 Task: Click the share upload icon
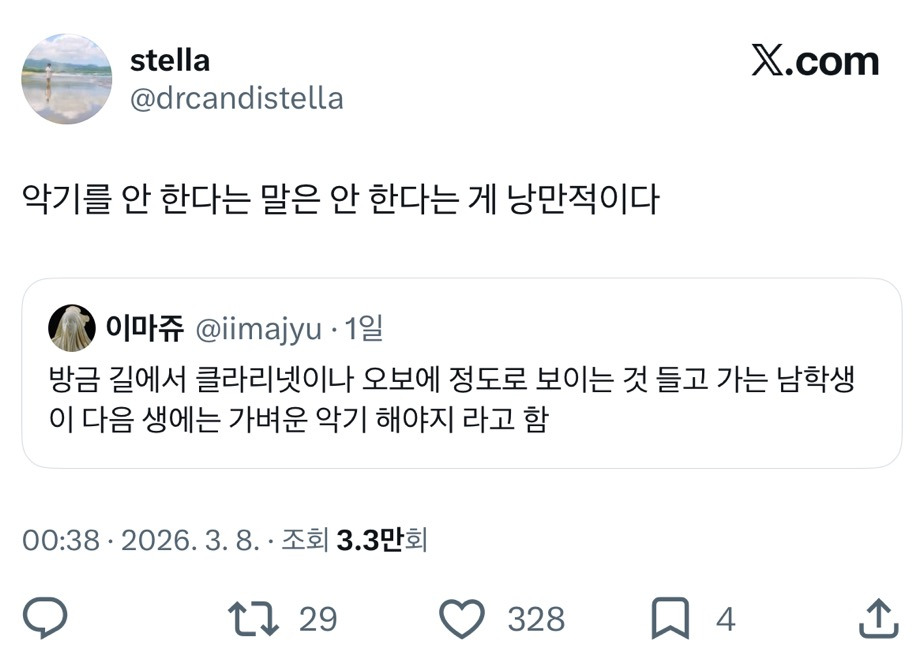point(876,619)
